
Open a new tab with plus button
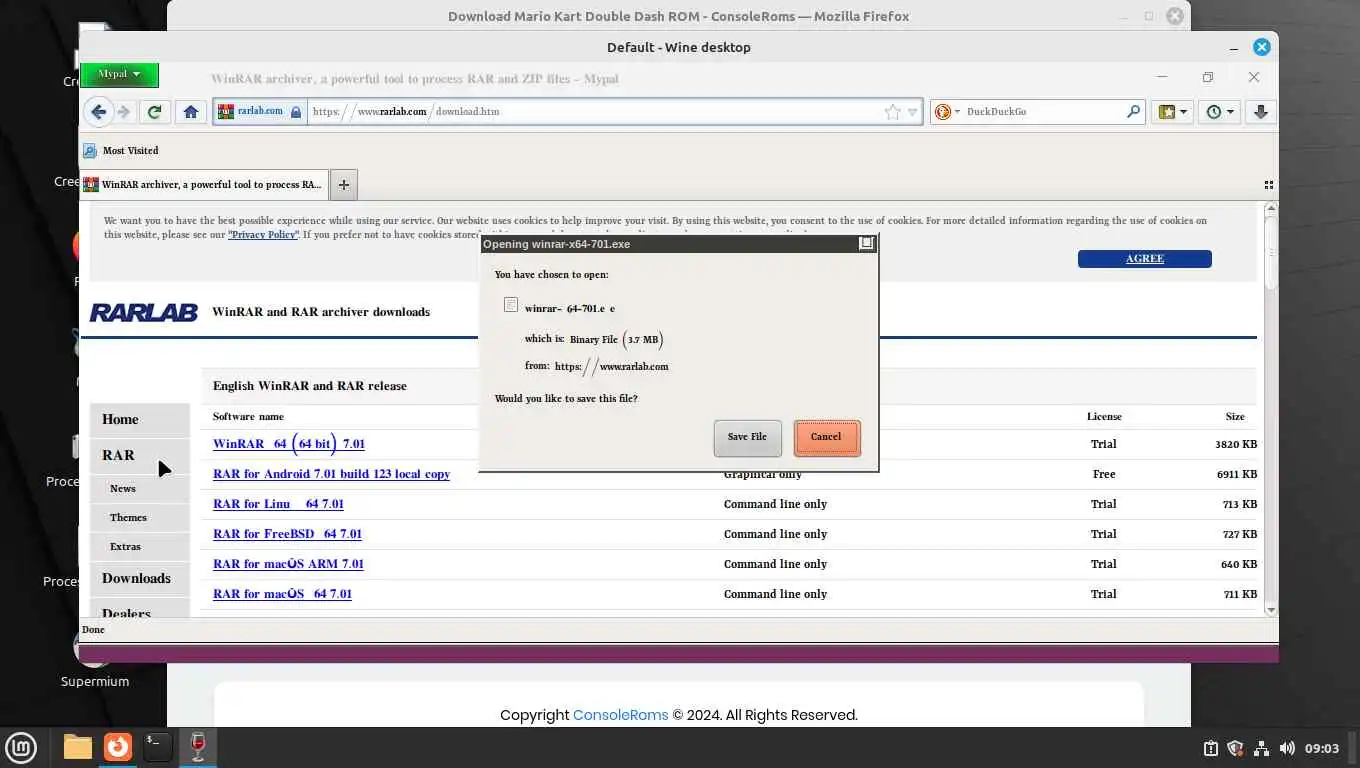344,185
